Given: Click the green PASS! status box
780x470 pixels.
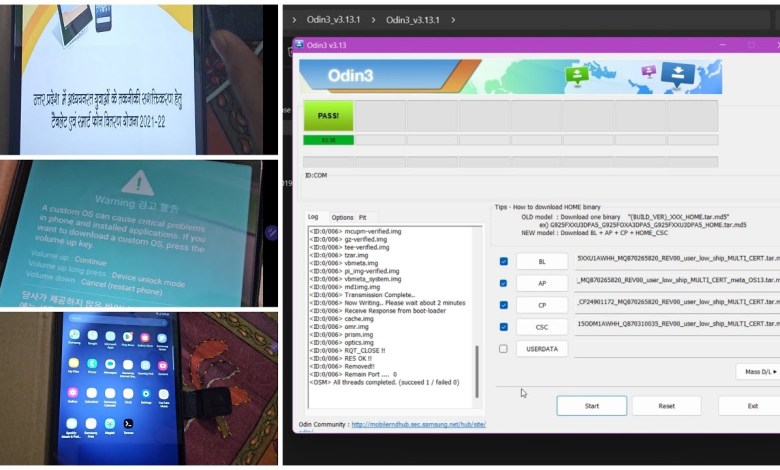Looking at the screenshot, I should pos(328,115).
